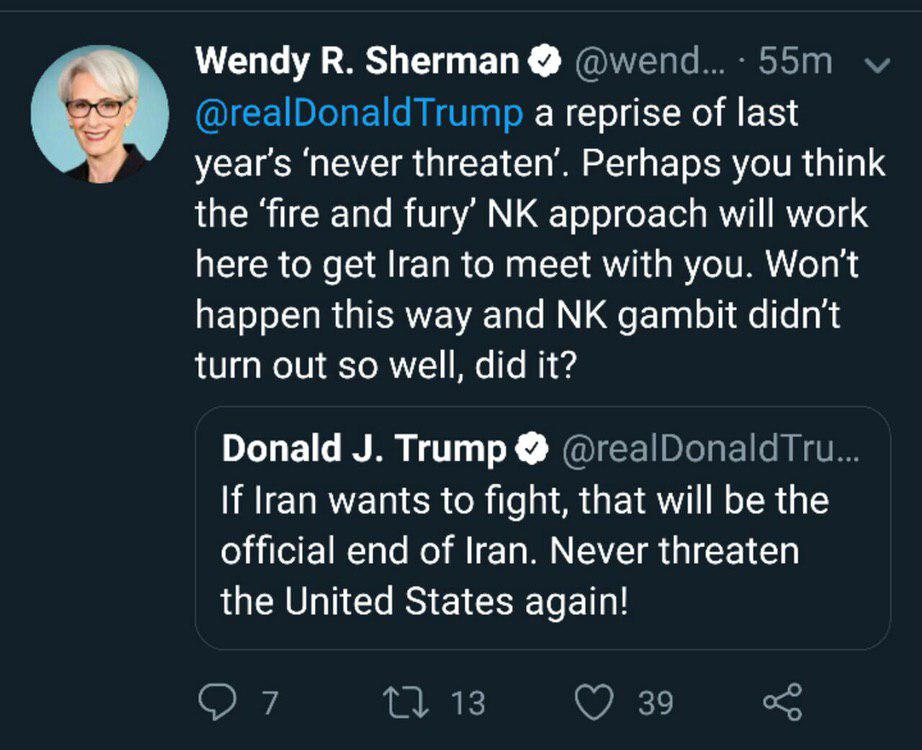Open the profile picture next to the tweet
Viewport: 922px width, 750px height.
(x=99, y=113)
